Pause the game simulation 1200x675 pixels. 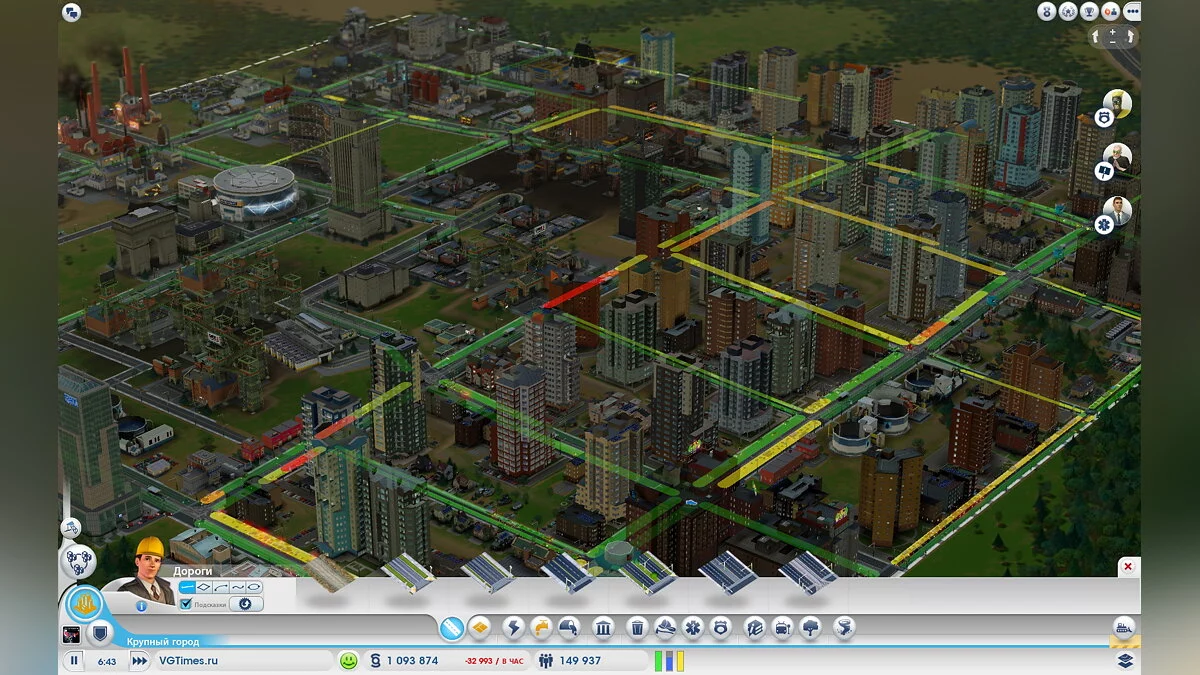pos(74,661)
